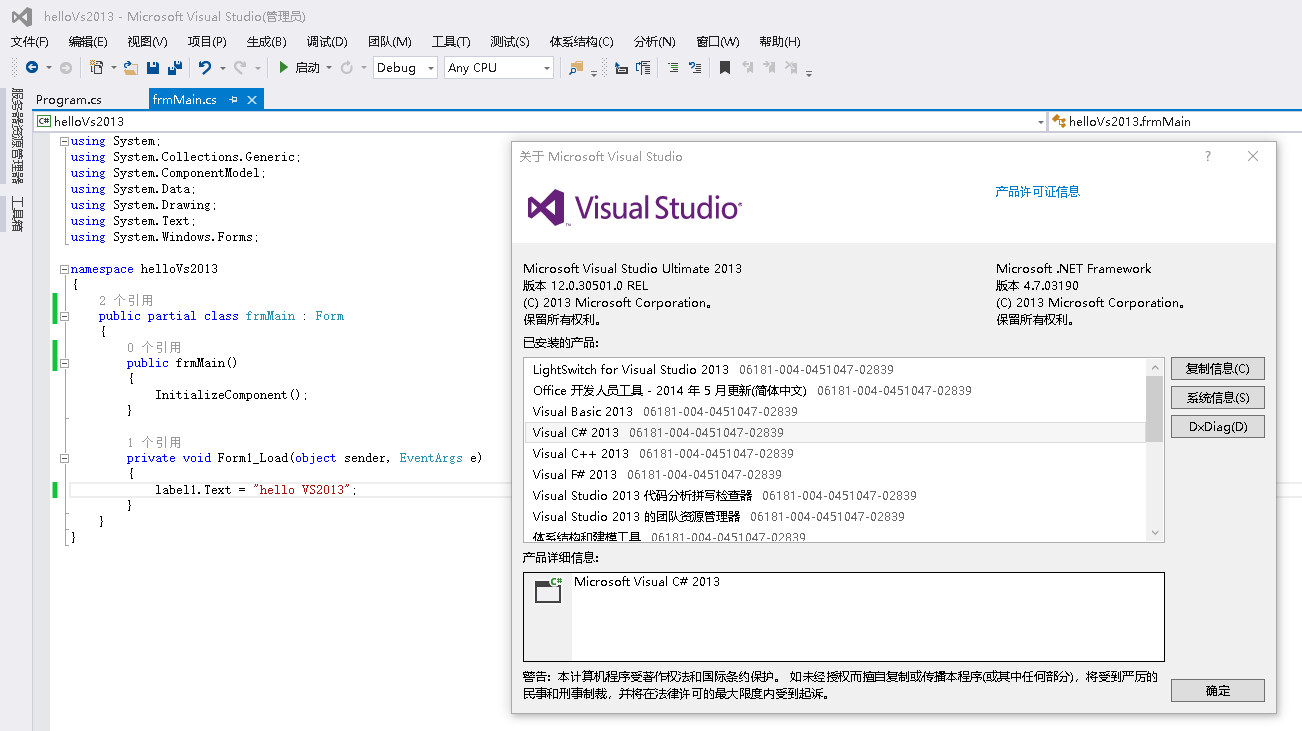The height and width of the screenshot is (731, 1302).
Task: Open the 体系结构(C) menu
Action: coord(582,41)
